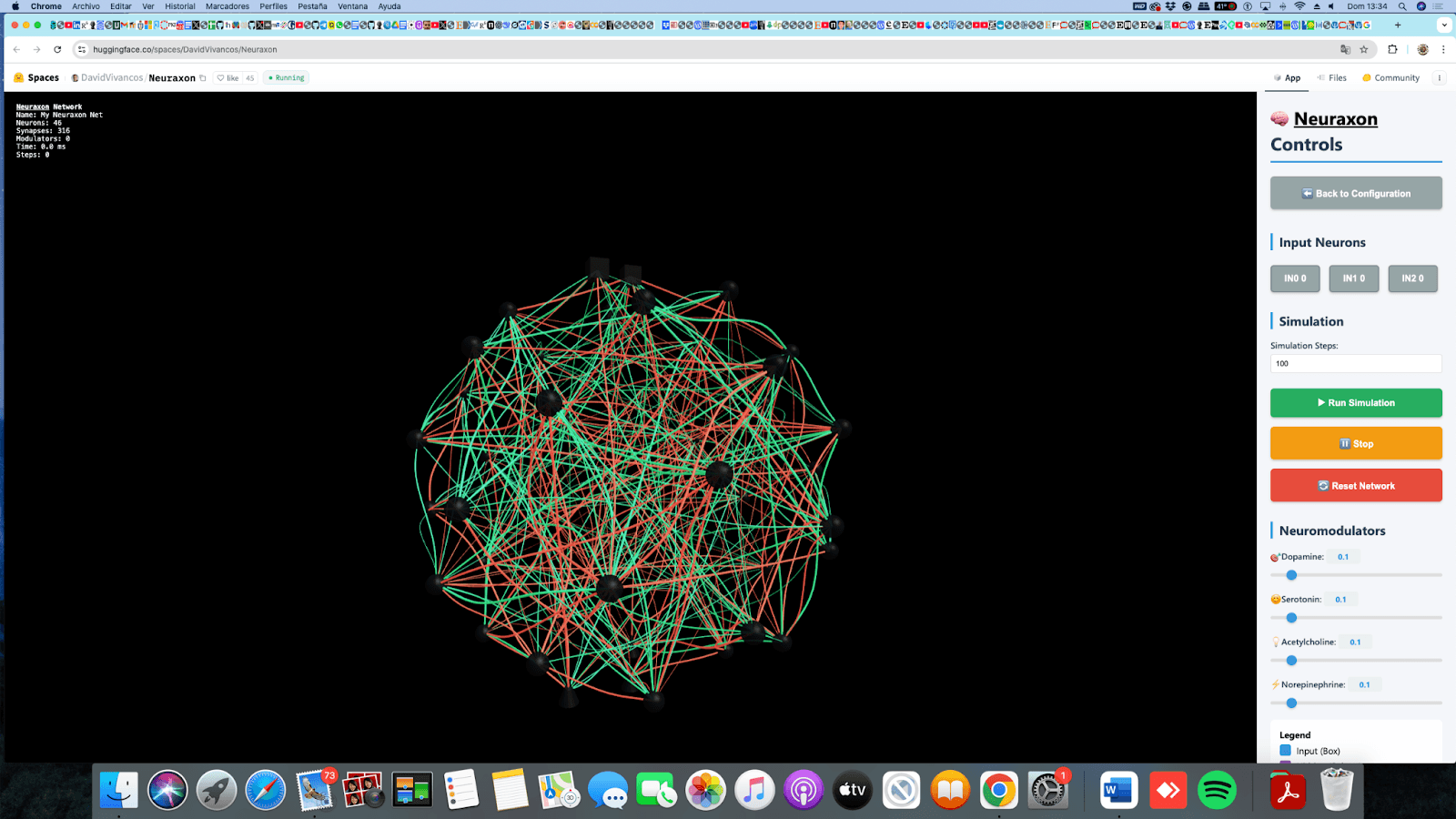
Task: Click the translate page icon
Action: [x=1345, y=49]
